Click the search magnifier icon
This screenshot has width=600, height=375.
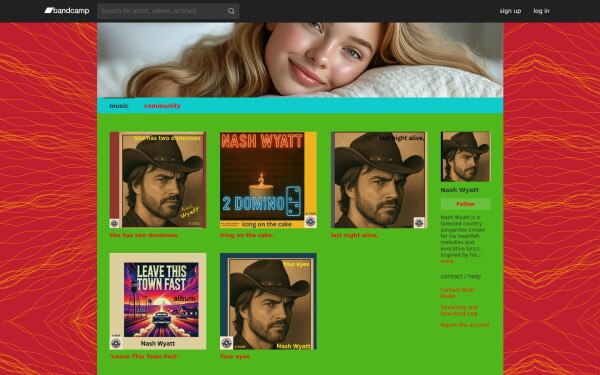[x=231, y=11]
